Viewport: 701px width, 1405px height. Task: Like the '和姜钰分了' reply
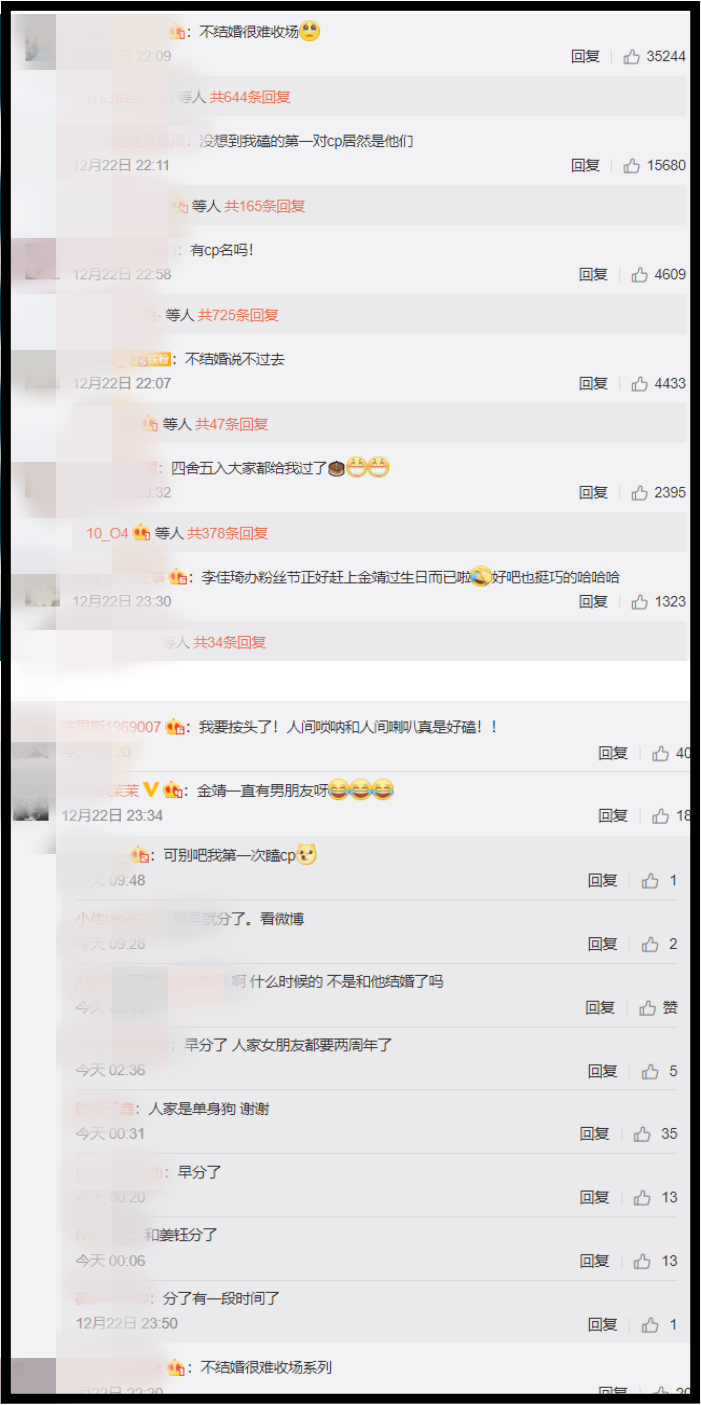642,1261
